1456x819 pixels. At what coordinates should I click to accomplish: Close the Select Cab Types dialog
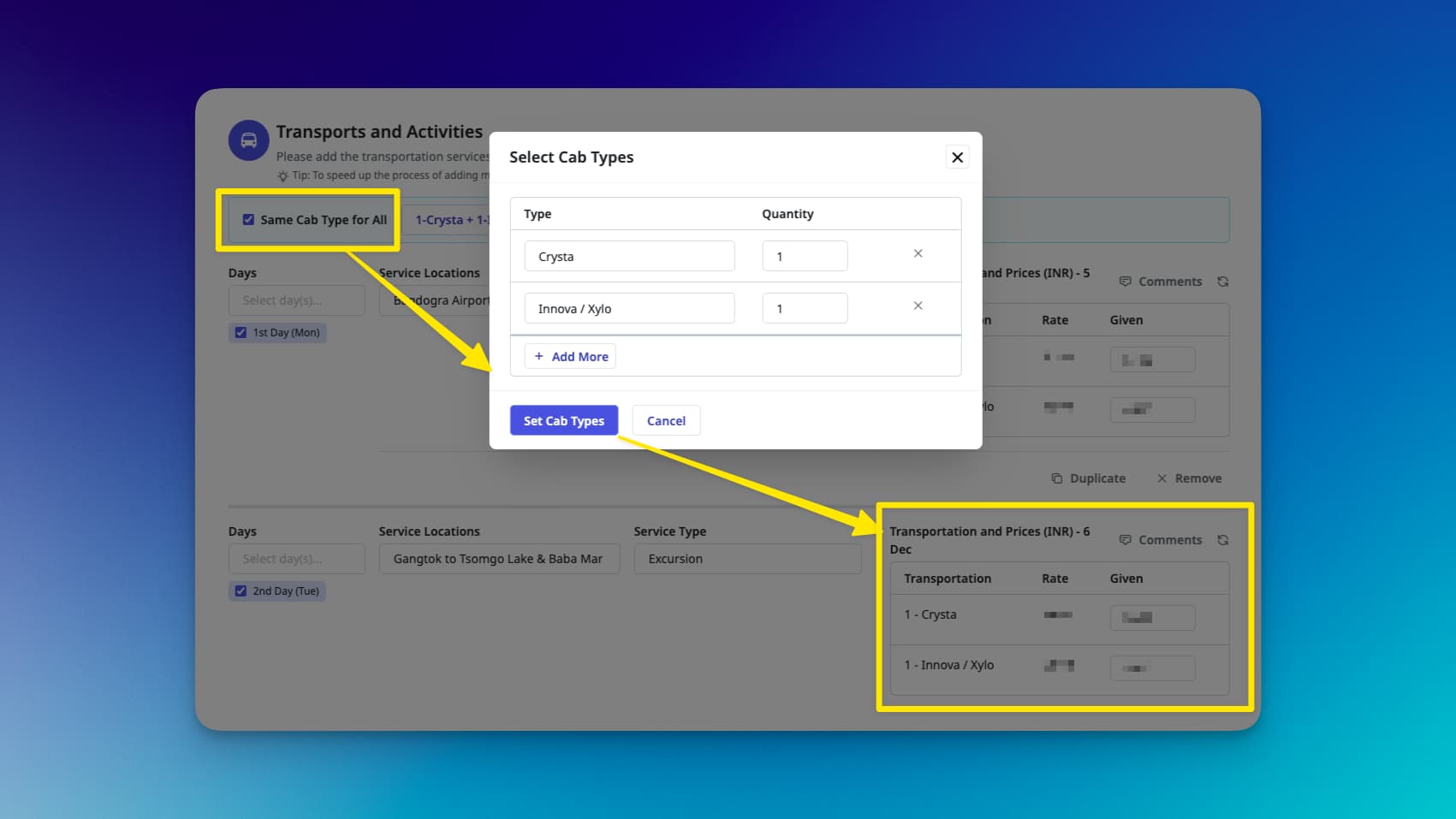tap(957, 157)
